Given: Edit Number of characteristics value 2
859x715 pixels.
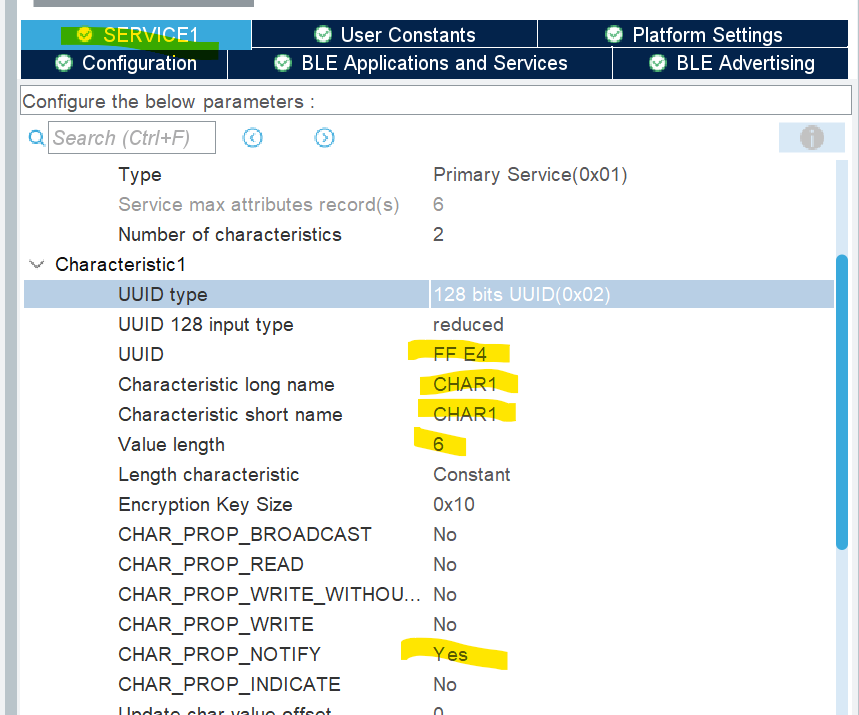Looking at the screenshot, I should pos(438,234).
